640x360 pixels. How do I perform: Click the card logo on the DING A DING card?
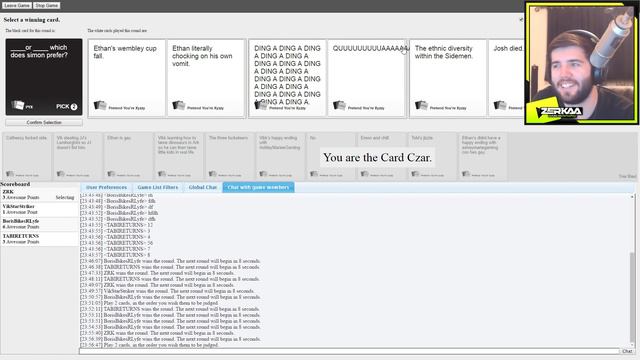tap(260, 105)
